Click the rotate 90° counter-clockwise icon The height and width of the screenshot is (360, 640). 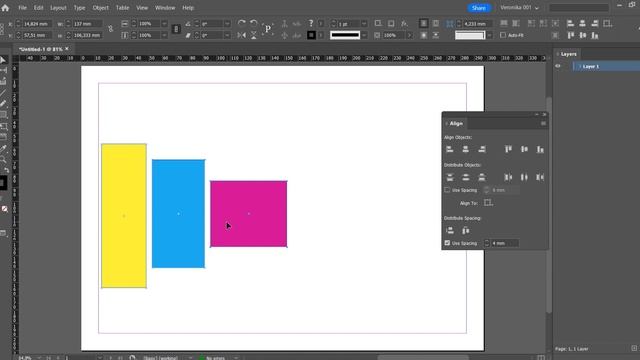[x=253, y=23]
